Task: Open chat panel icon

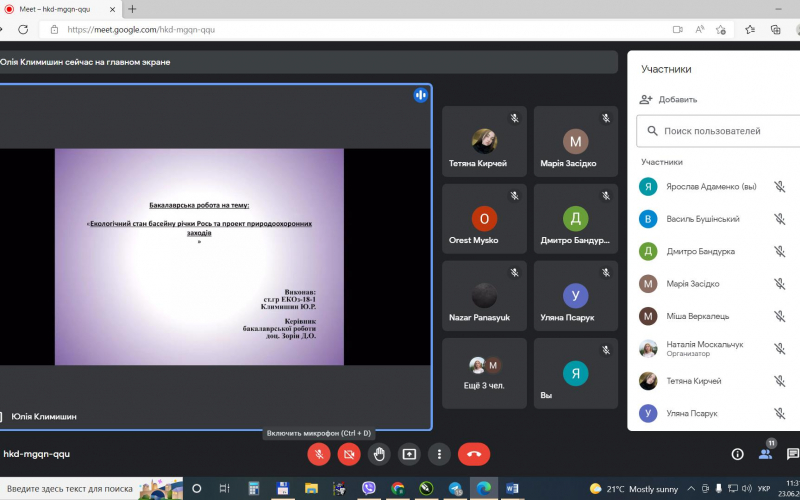Action: click(792, 454)
